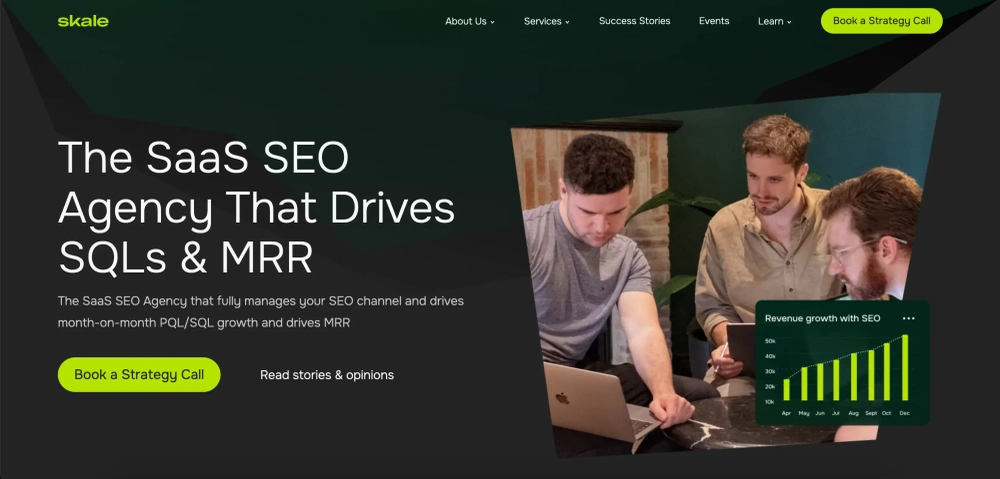
Task: Click the headline 'The SaaS SEO Agency That Drives SQLs & MRR'
Action: 256,207
